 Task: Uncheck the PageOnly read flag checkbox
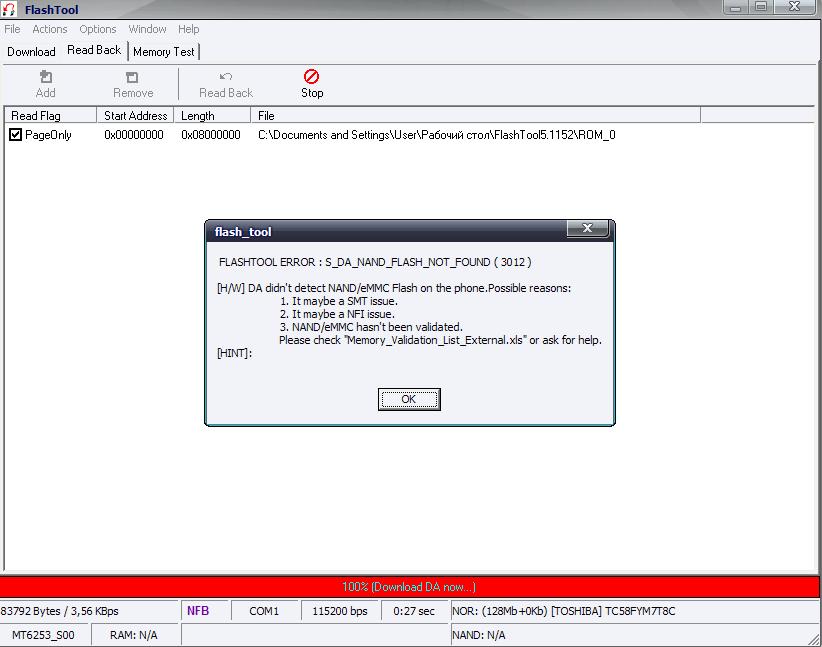tap(16, 135)
